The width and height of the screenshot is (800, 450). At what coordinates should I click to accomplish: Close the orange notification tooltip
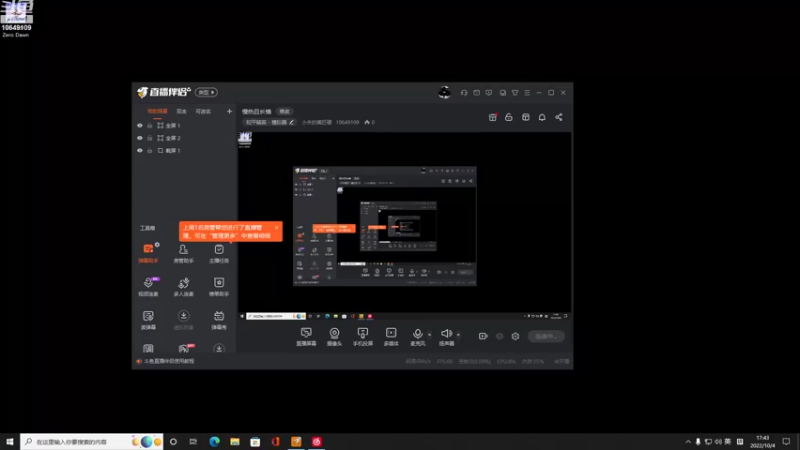coord(277,228)
